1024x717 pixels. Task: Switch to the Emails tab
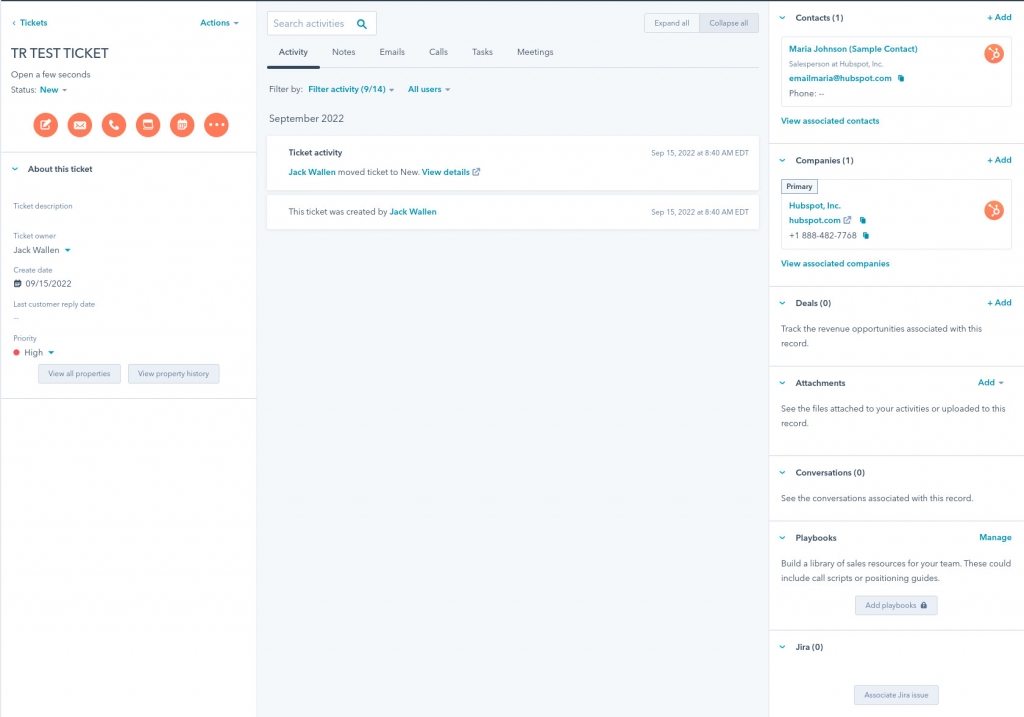[391, 52]
